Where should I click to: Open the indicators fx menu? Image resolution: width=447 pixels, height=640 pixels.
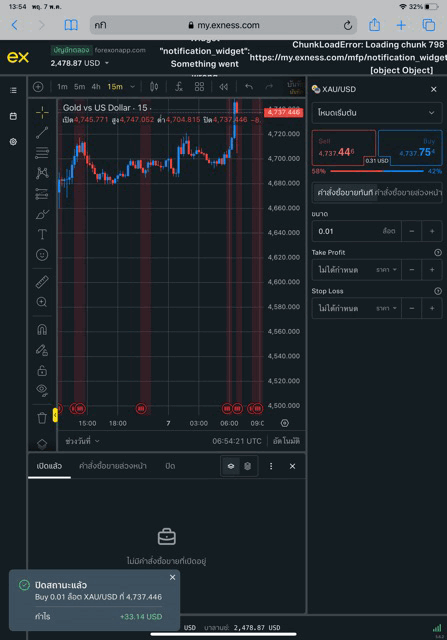[178, 87]
